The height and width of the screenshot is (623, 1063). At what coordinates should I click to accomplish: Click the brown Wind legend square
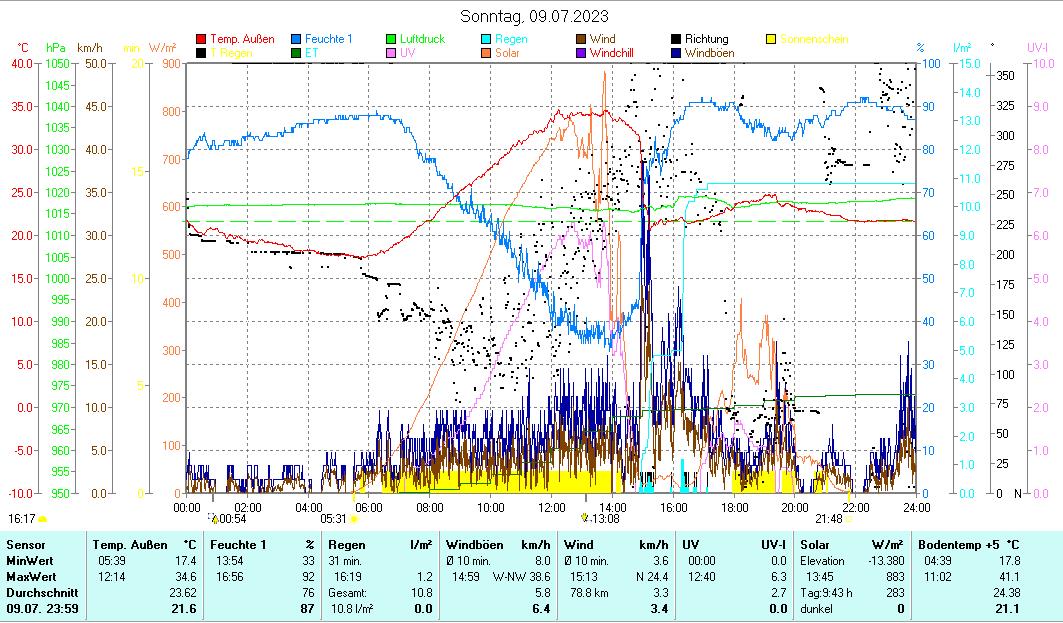582,40
